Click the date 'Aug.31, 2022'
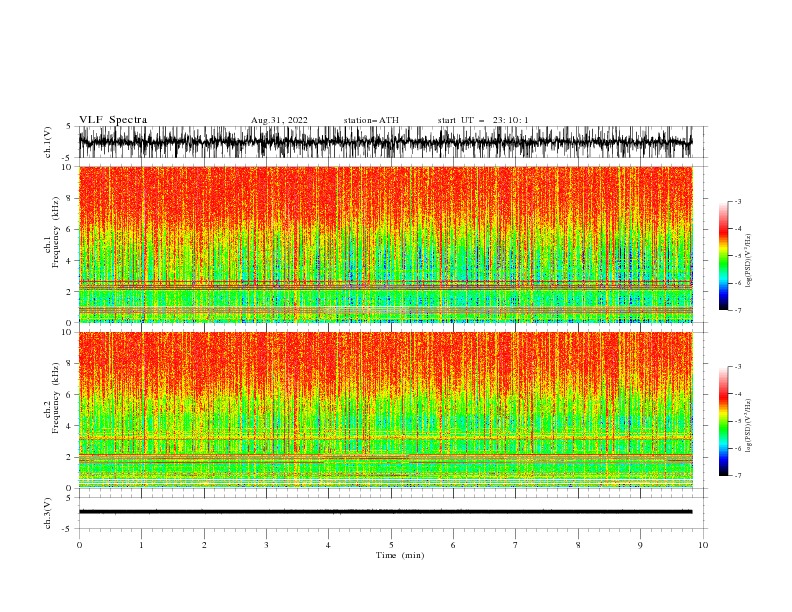 (279, 120)
